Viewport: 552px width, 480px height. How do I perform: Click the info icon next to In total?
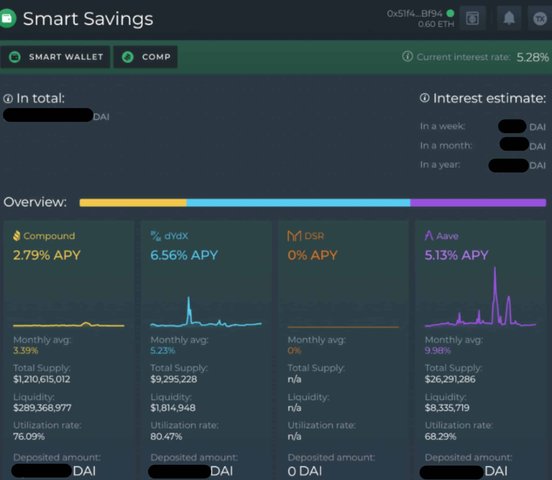click(8, 99)
